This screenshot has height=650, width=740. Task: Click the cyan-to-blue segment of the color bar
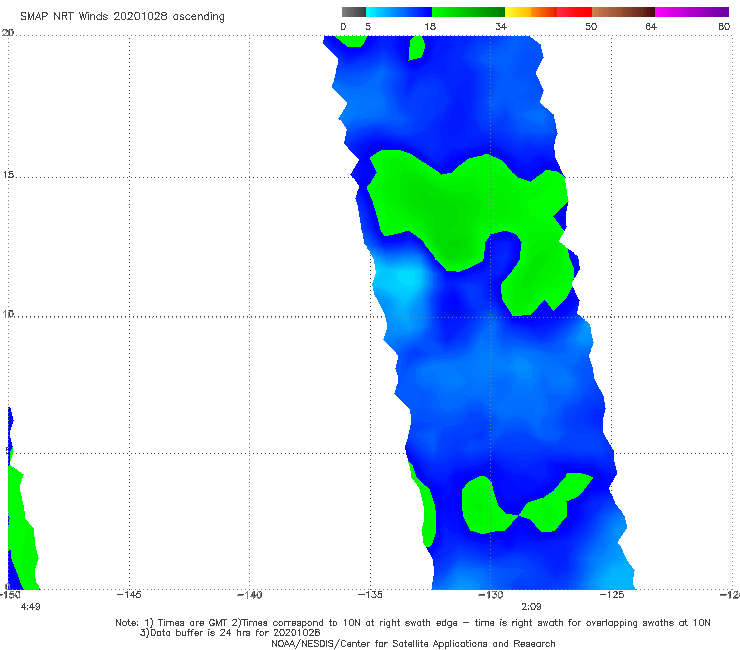[399, 12]
